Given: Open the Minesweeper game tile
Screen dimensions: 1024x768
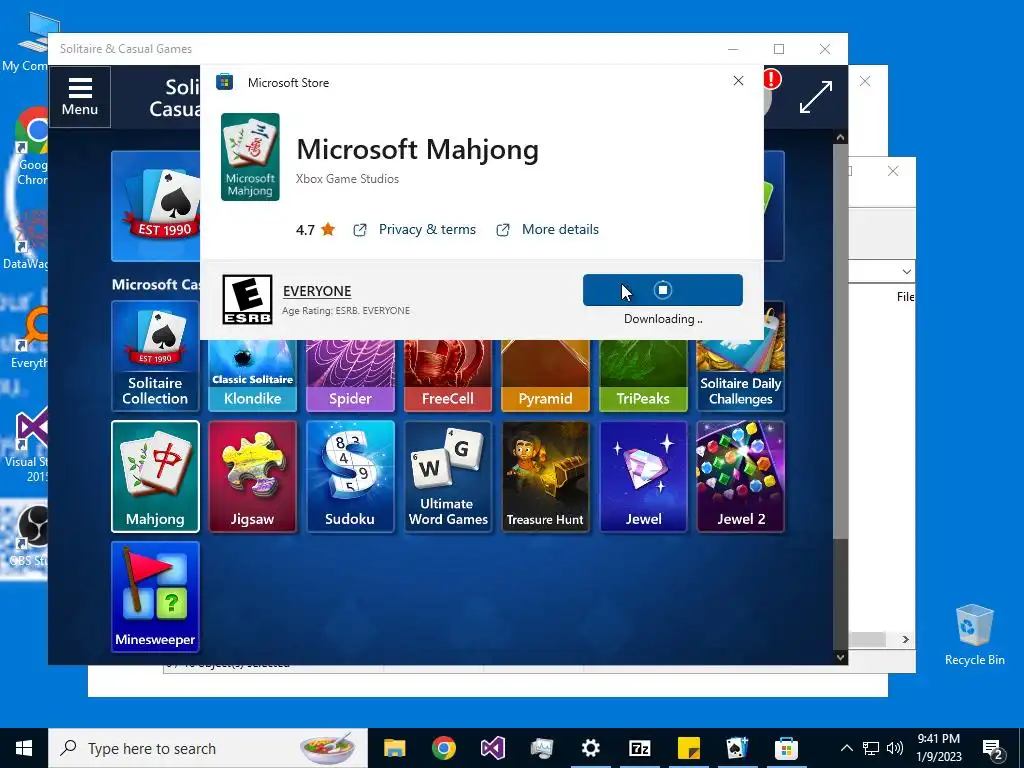Looking at the screenshot, I should (155, 597).
